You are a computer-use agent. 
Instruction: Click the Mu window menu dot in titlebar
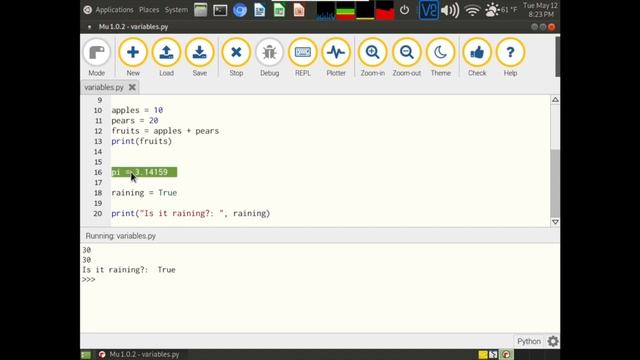pos(89,27)
